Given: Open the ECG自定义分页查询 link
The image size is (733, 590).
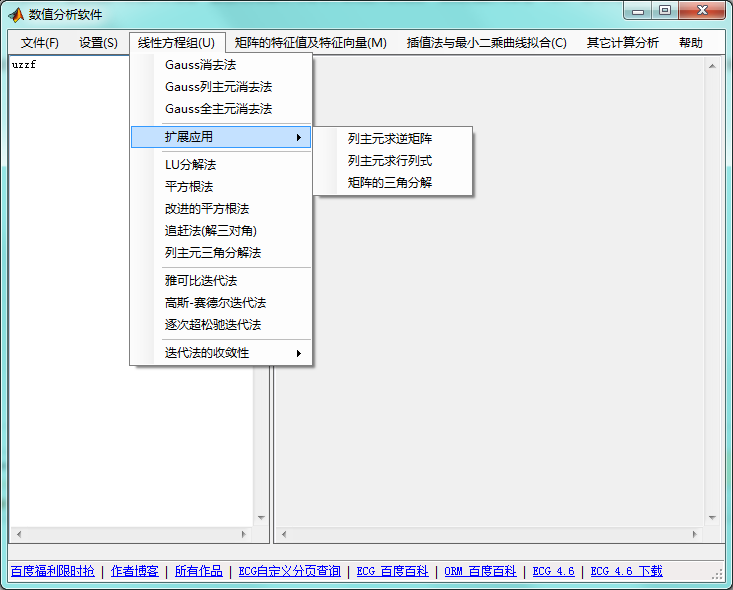Looking at the screenshot, I should tap(289, 571).
